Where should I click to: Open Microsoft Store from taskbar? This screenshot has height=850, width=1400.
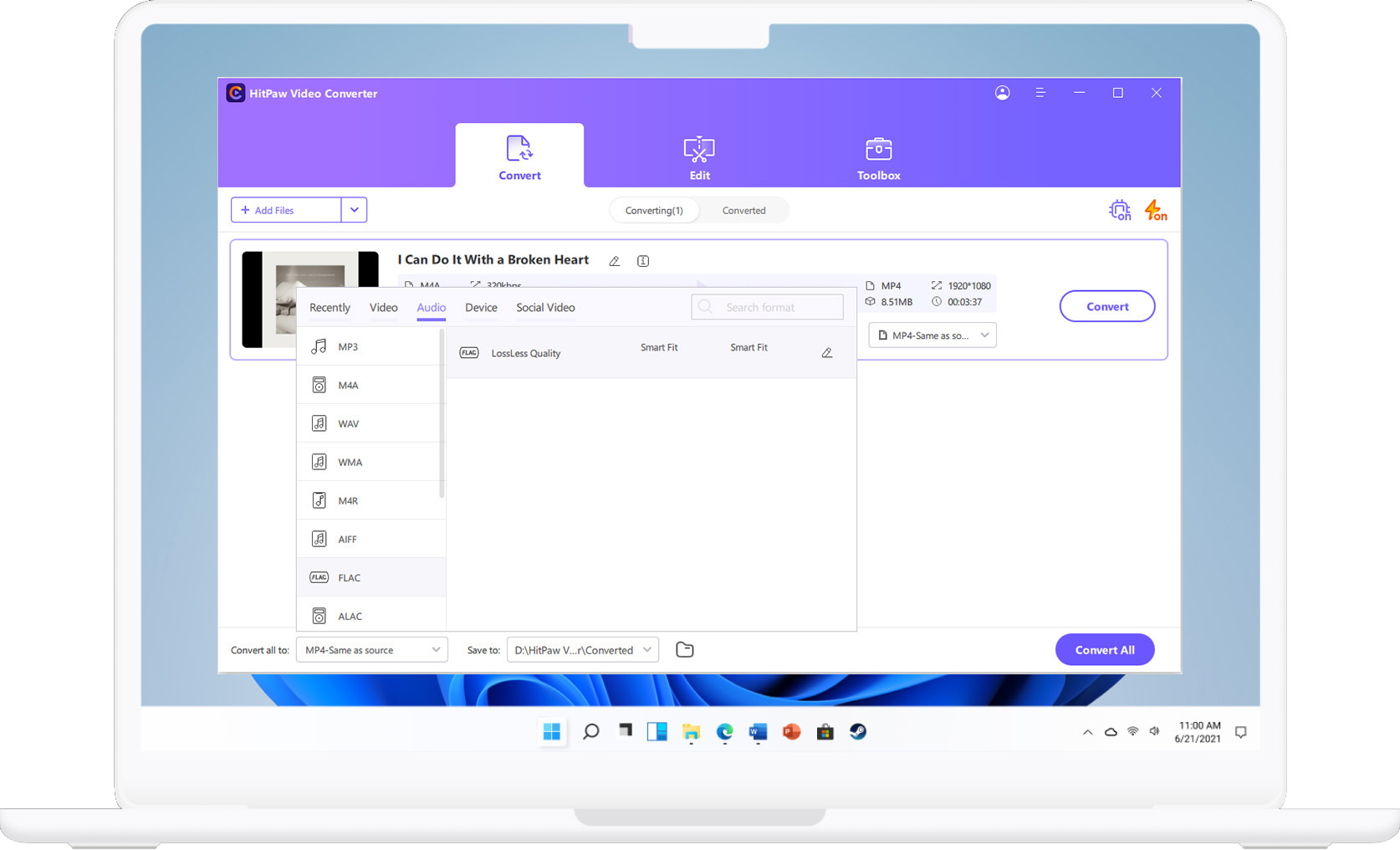pos(825,732)
